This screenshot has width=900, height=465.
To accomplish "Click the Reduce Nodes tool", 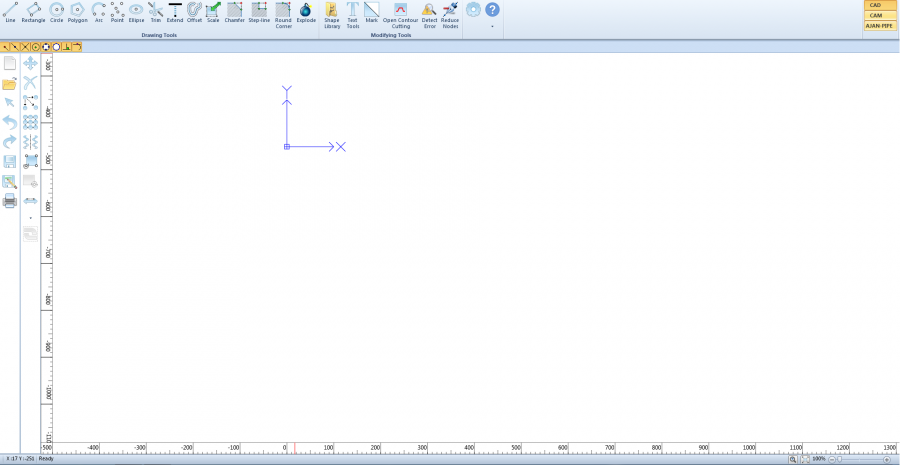I will [x=450, y=12].
